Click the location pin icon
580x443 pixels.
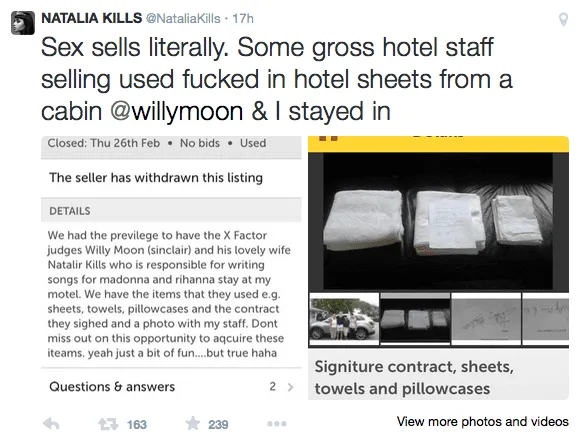(563, 19)
